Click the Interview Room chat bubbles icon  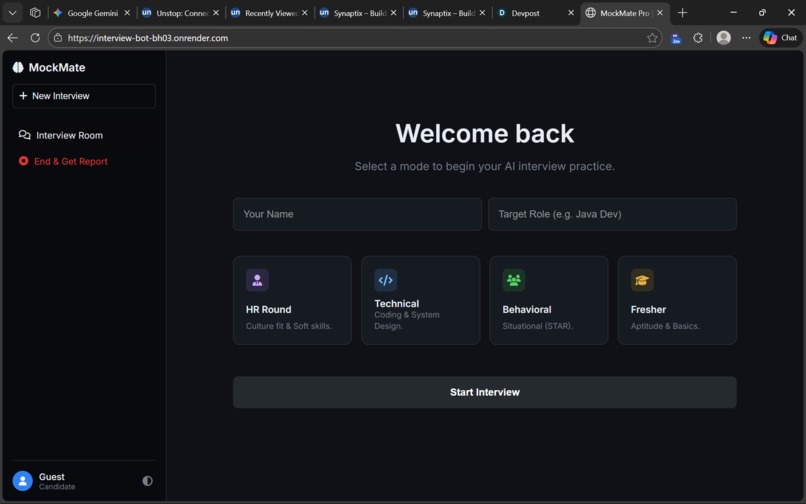point(24,135)
